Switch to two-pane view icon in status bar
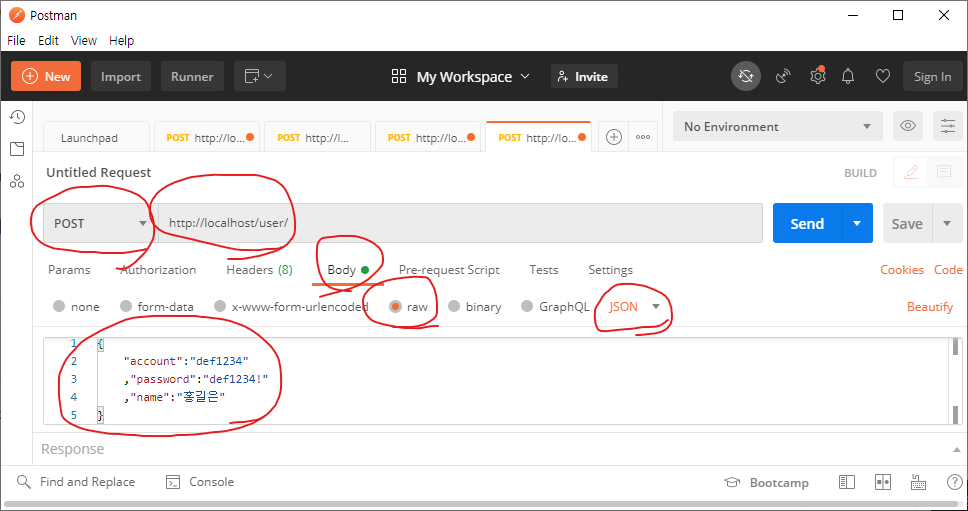The height and width of the screenshot is (511, 968). pos(883,482)
